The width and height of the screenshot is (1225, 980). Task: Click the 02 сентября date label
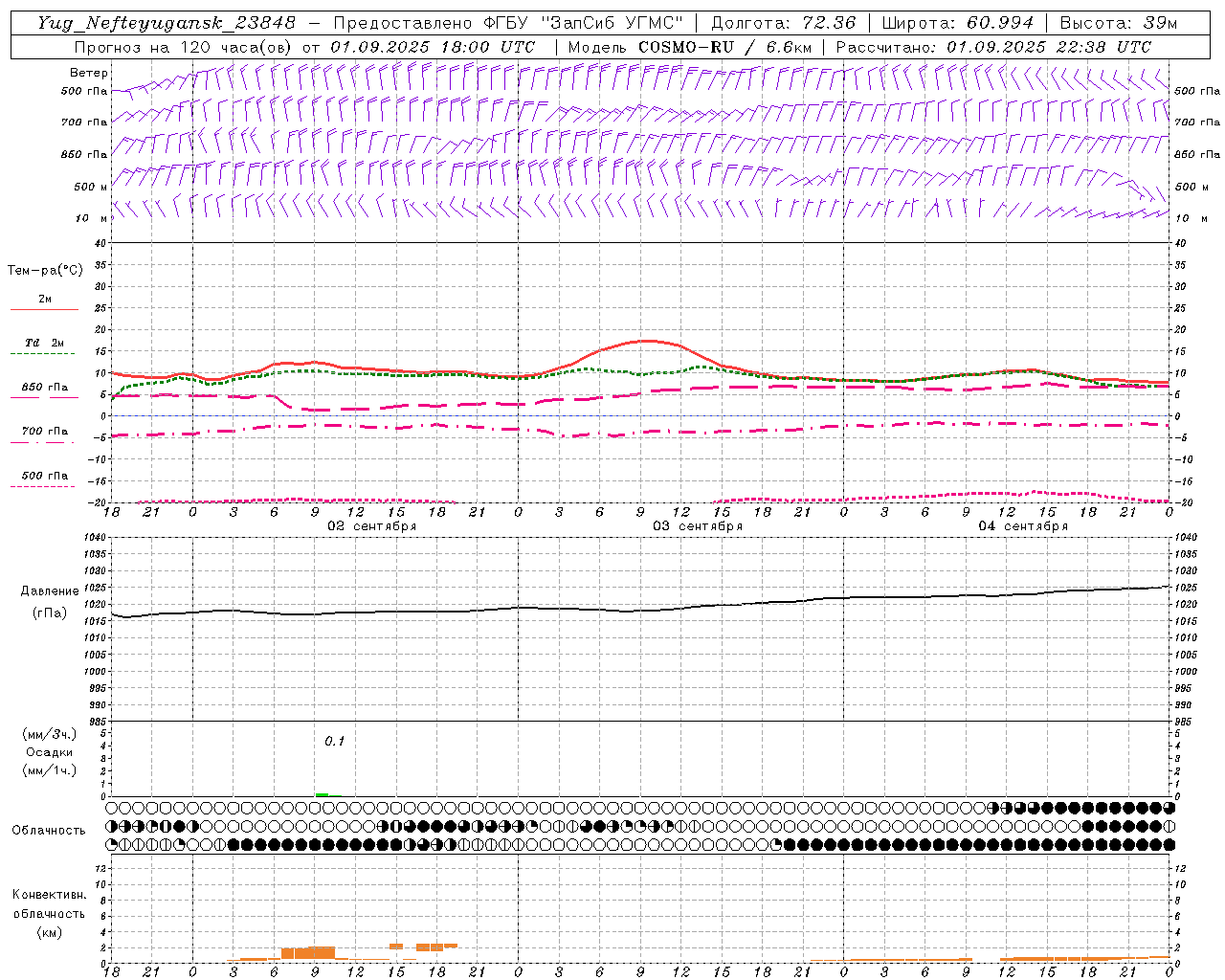[x=371, y=526]
